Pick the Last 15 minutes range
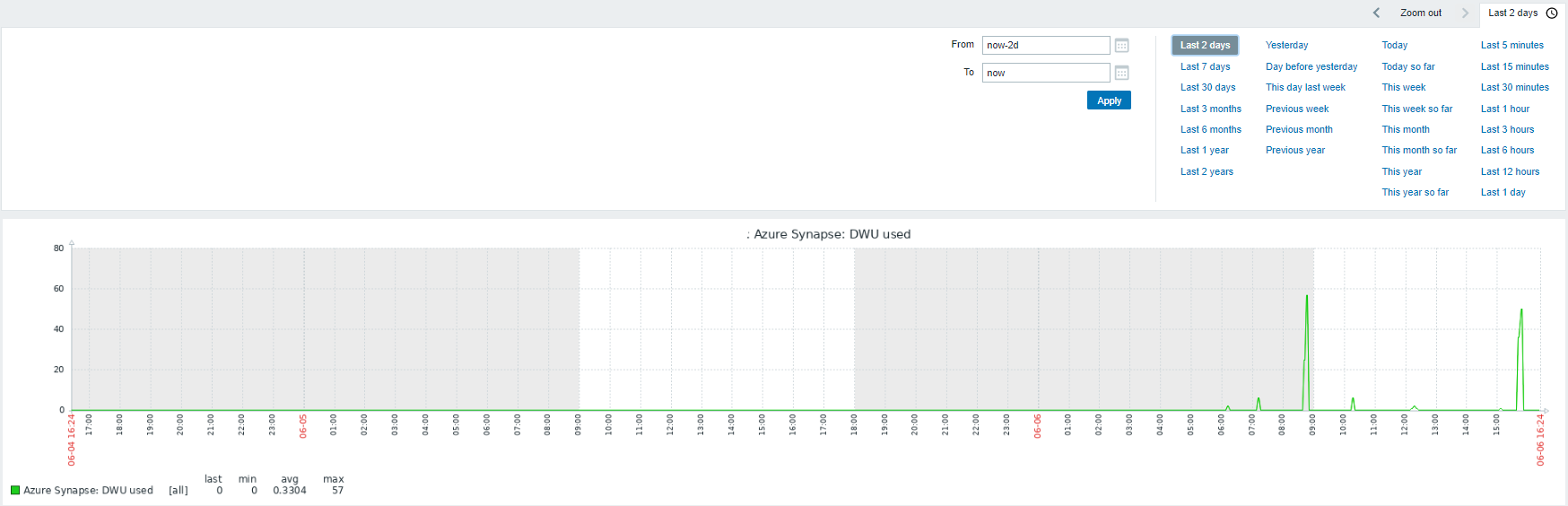The height and width of the screenshot is (506, 1568). (1514, 66)
